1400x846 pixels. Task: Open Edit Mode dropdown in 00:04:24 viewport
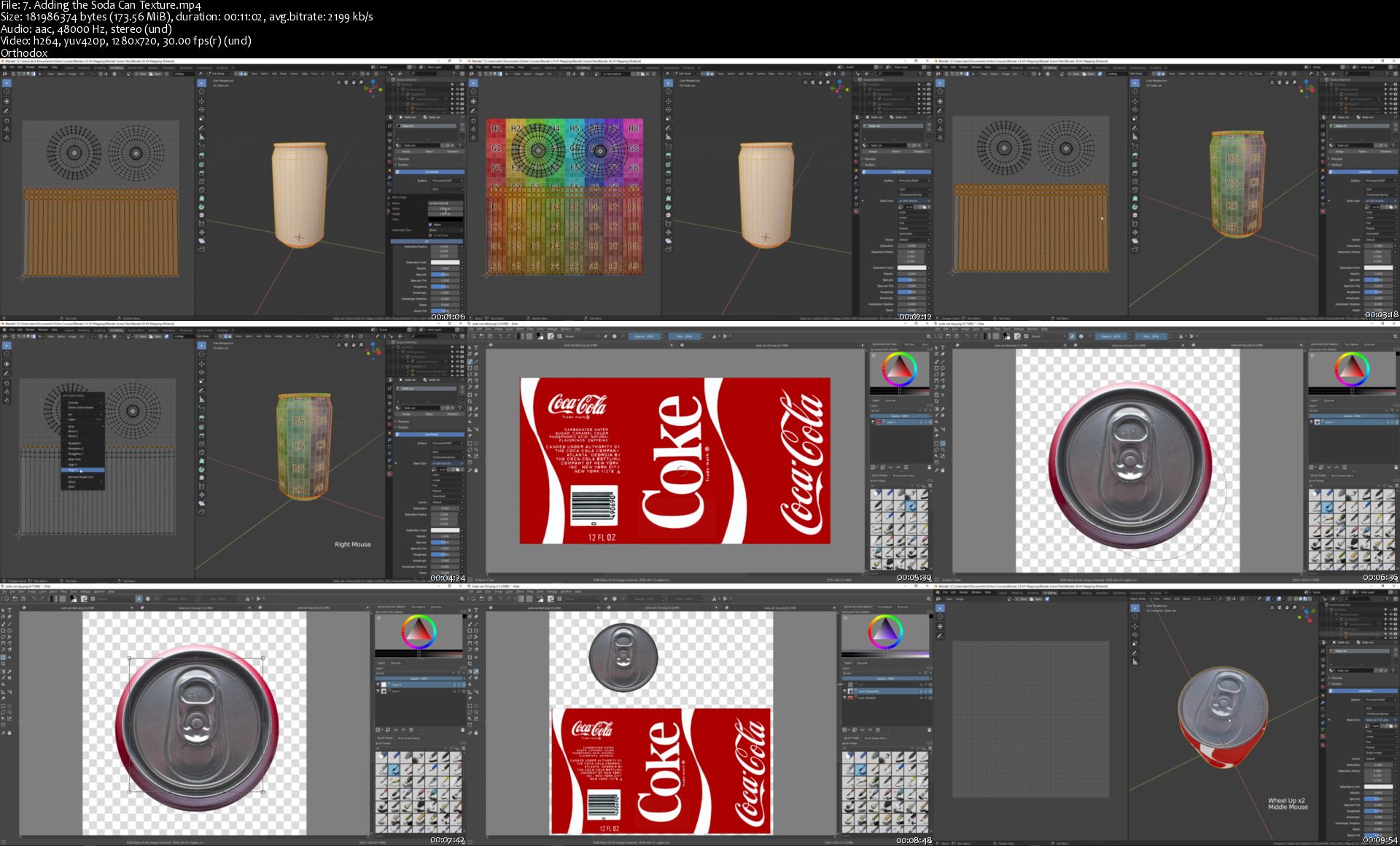click(x=206, y=336)
